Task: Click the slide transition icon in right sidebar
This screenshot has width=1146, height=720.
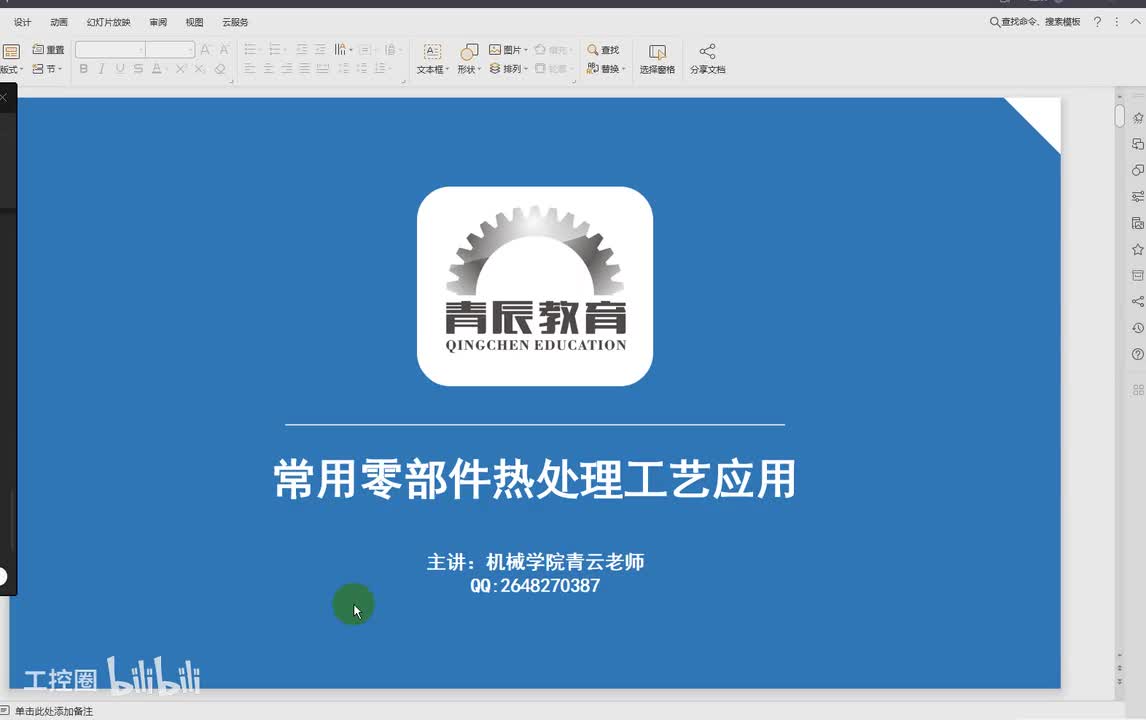Action: click(x=1137, y=144)
